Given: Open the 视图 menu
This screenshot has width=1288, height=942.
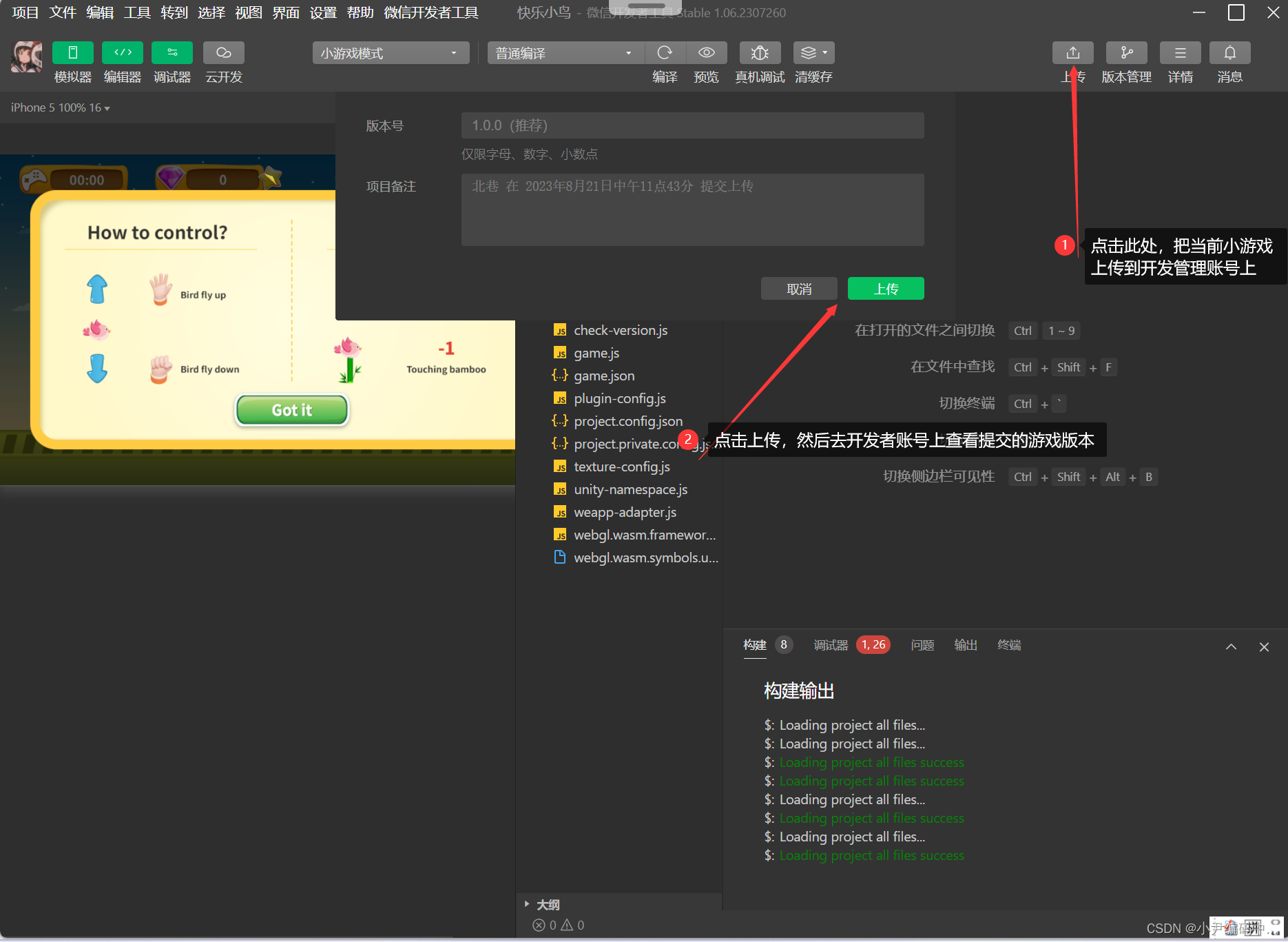Looking at the screenshot, I should 249,12.
